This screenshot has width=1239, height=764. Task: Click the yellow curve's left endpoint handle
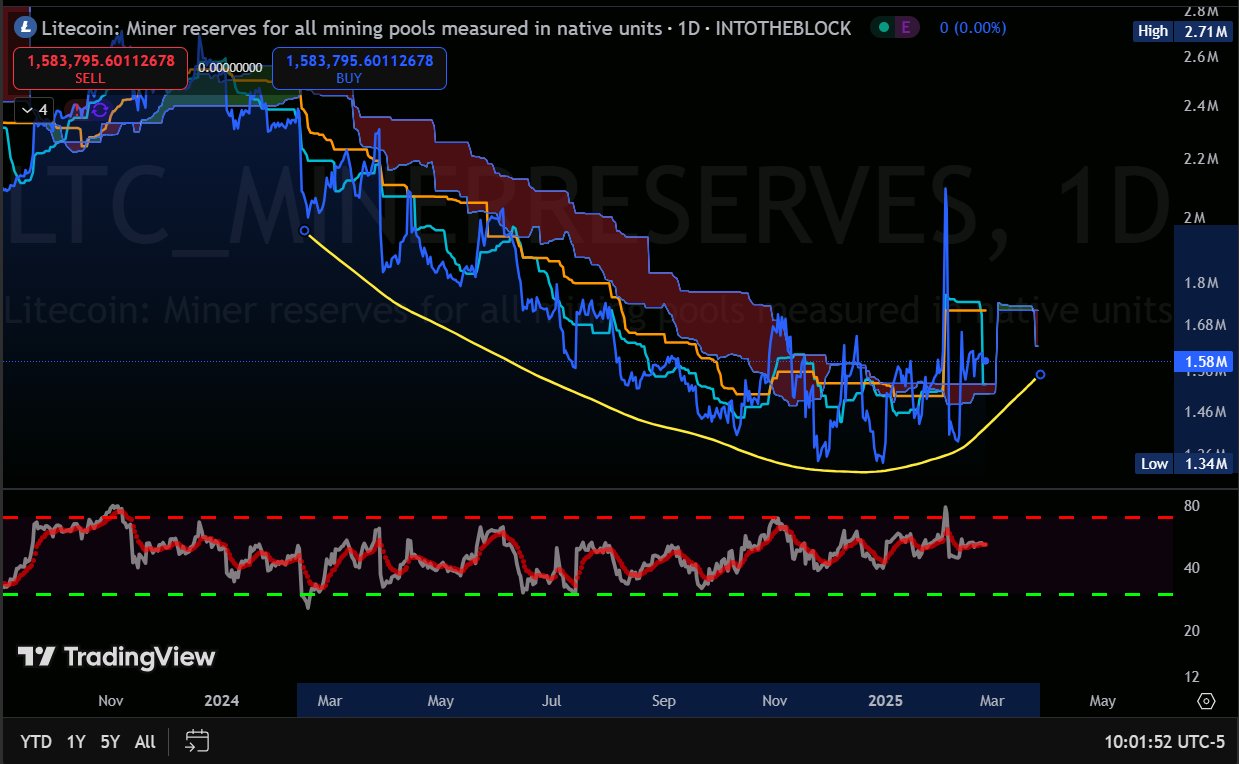(305, 231)
